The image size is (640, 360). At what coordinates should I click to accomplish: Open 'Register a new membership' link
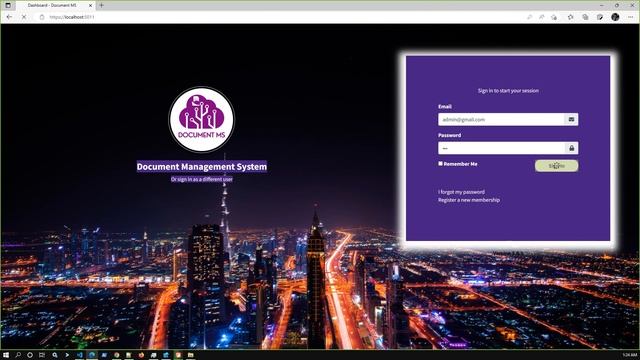(469, 200)
